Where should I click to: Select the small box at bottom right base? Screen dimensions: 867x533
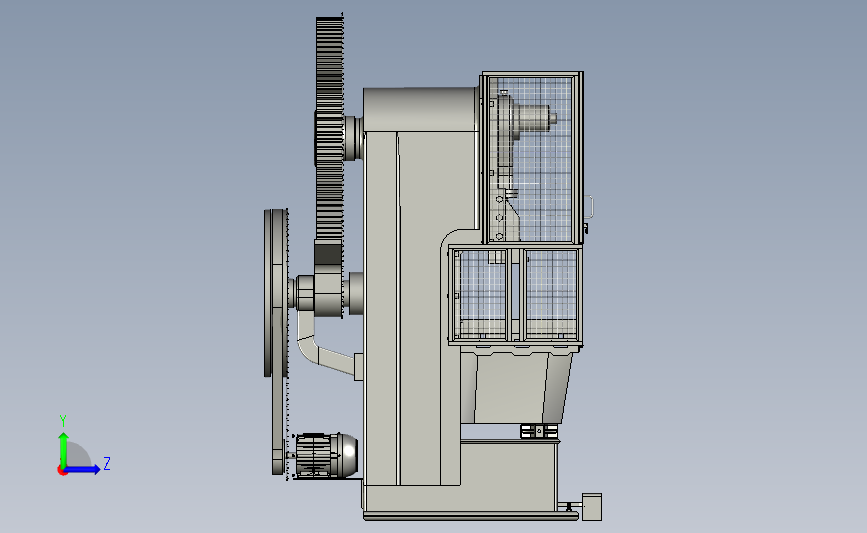click(x=592, y=506)
